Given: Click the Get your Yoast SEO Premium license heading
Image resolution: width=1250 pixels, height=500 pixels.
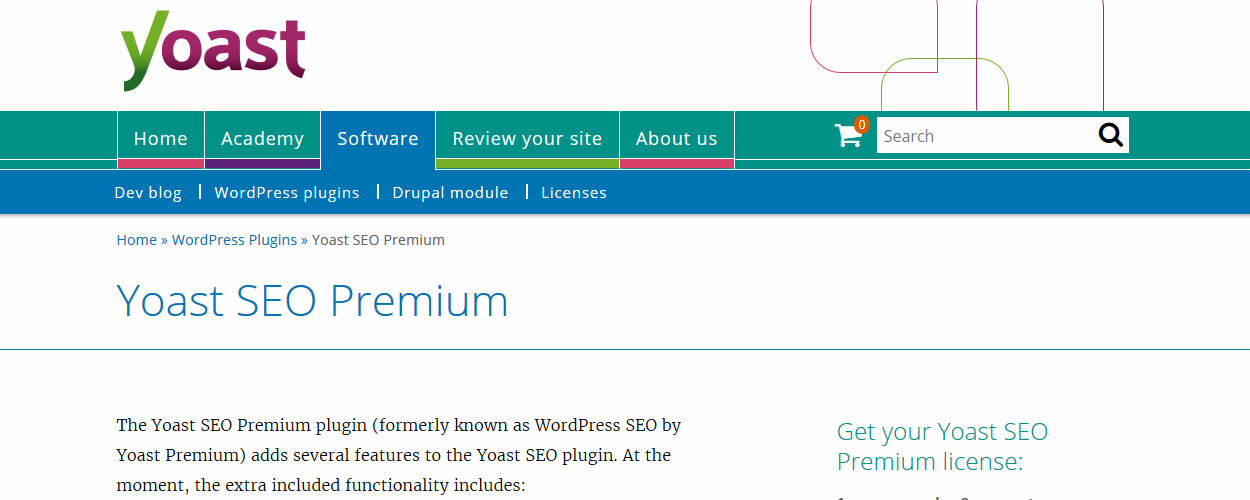Looking at the screenshot, I should point(942,447).
